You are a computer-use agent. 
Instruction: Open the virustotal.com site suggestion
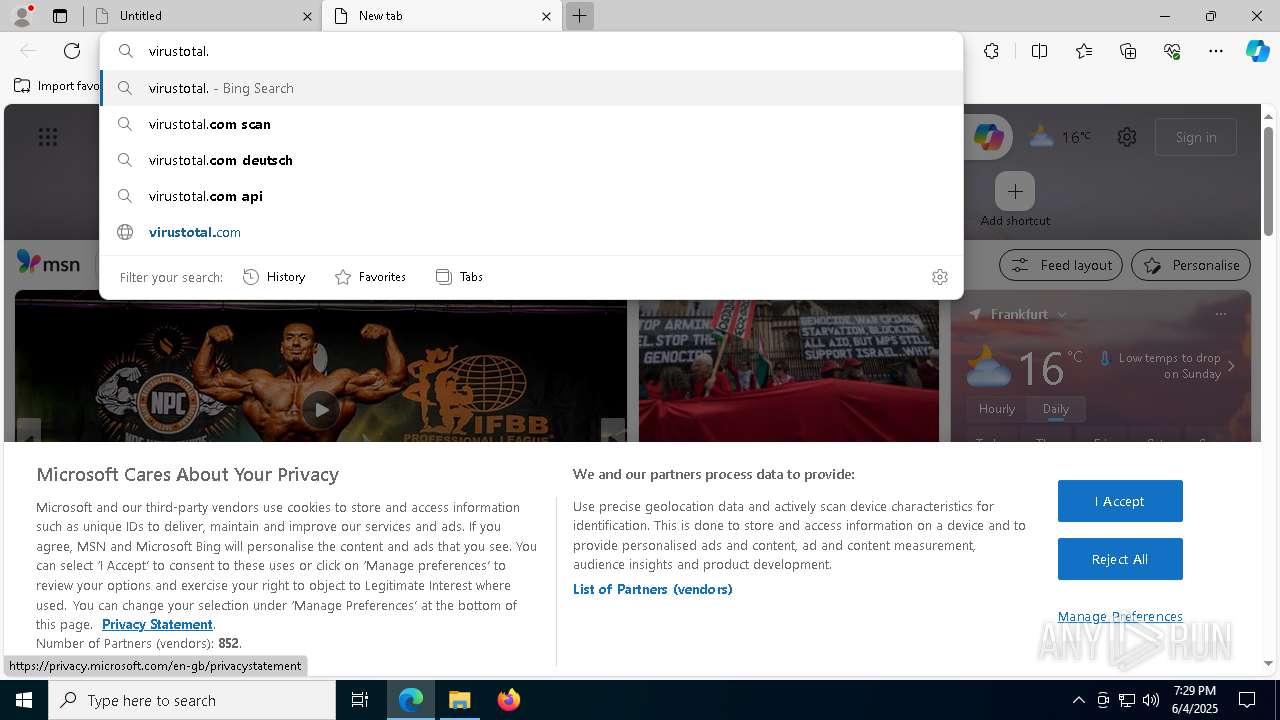(531, 232)
